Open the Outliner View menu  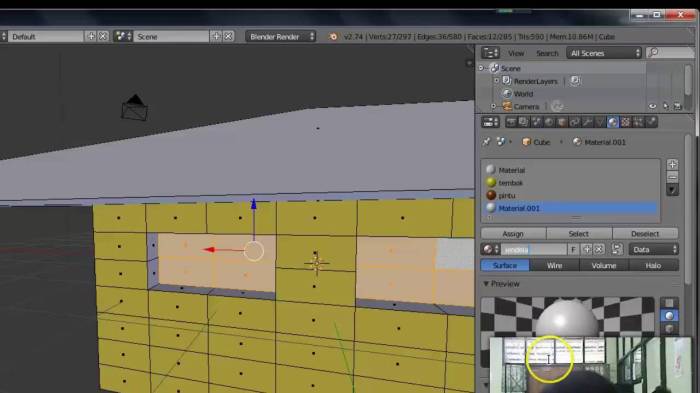(x=516, y=53)
